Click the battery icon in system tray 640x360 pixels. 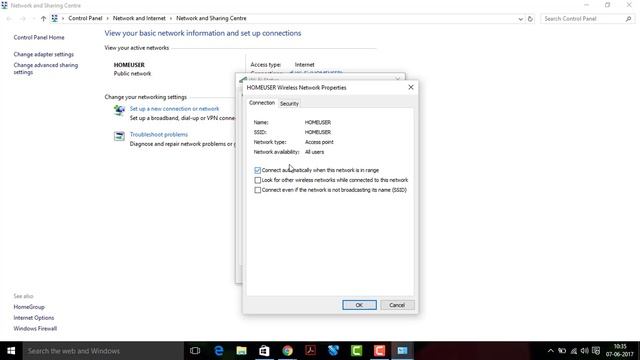click(x=562, y=351)
